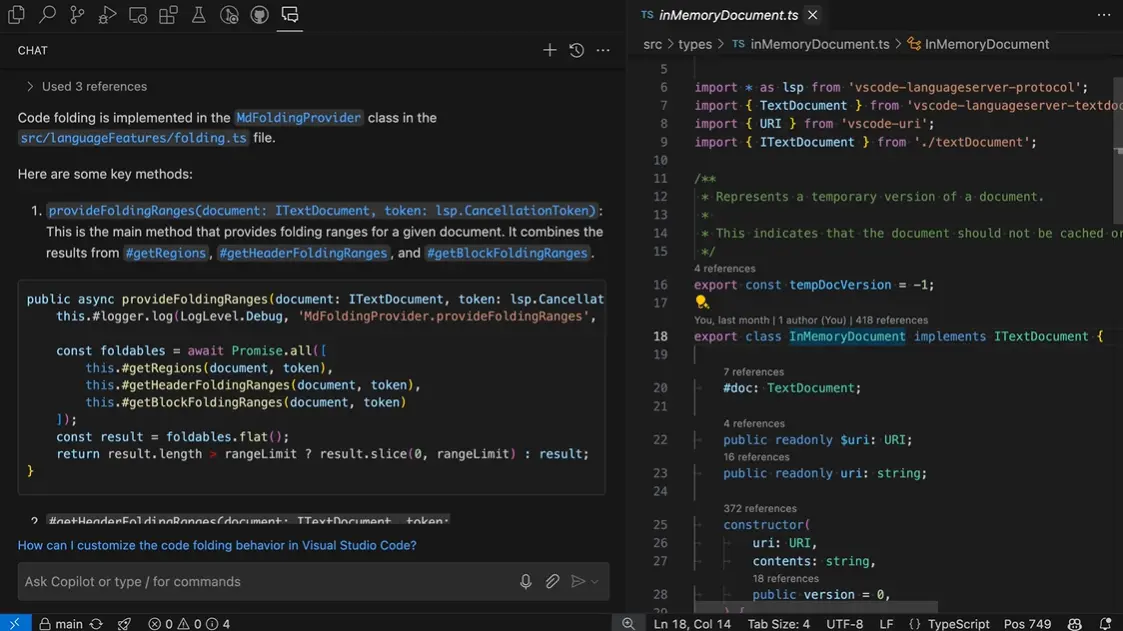
Task: Click the editor horizontal scrollbar
Action: (x=814, y=607)
